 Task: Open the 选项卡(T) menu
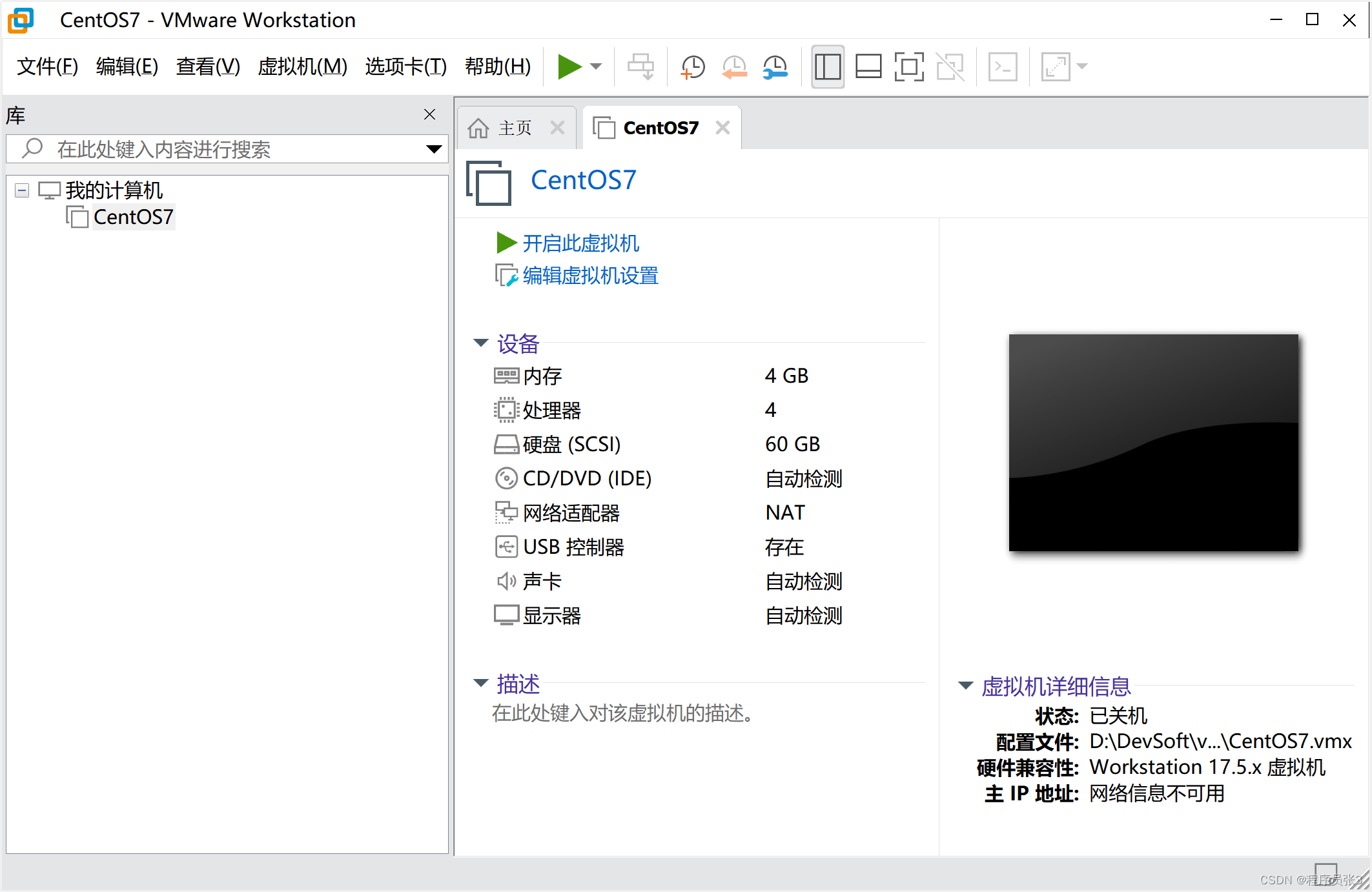click(x=405, y=66)
